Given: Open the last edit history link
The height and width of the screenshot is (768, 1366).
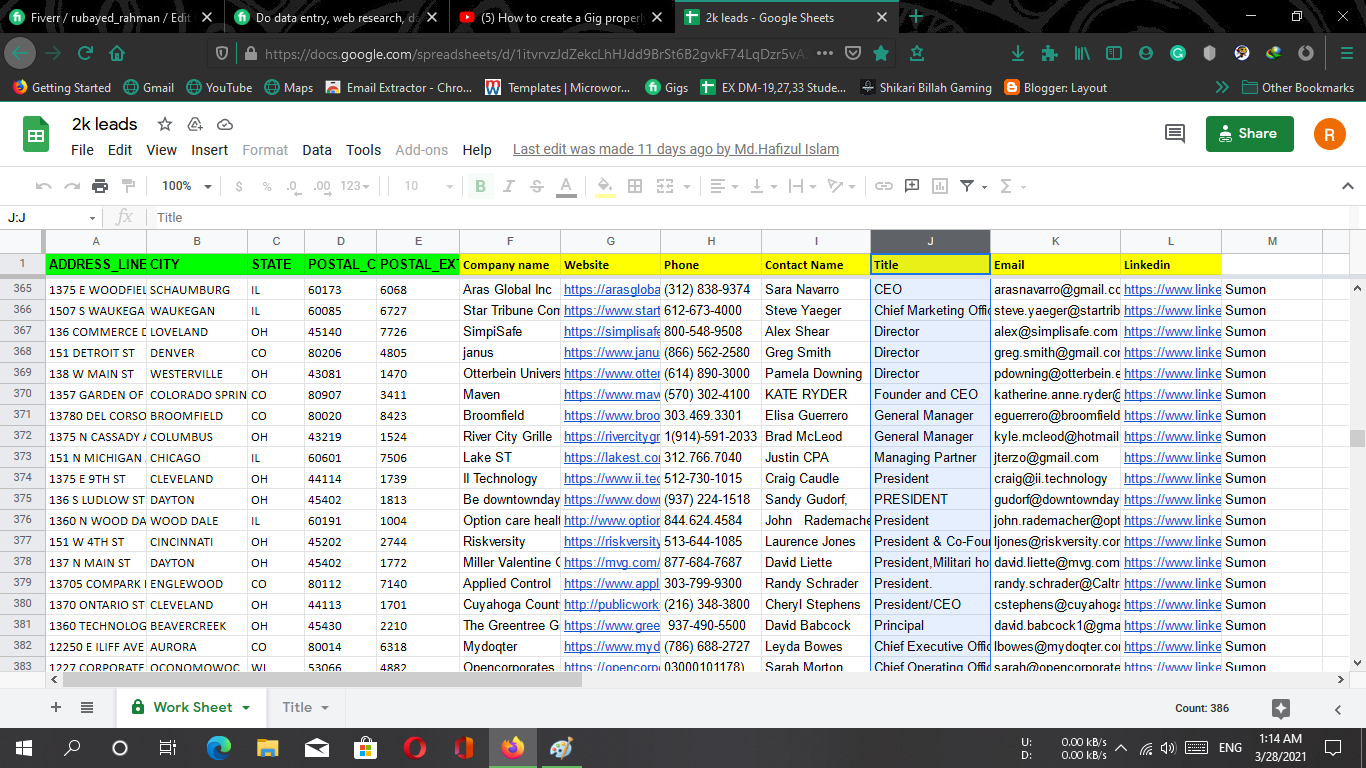Looking at the screenshot, I should 675,149.
